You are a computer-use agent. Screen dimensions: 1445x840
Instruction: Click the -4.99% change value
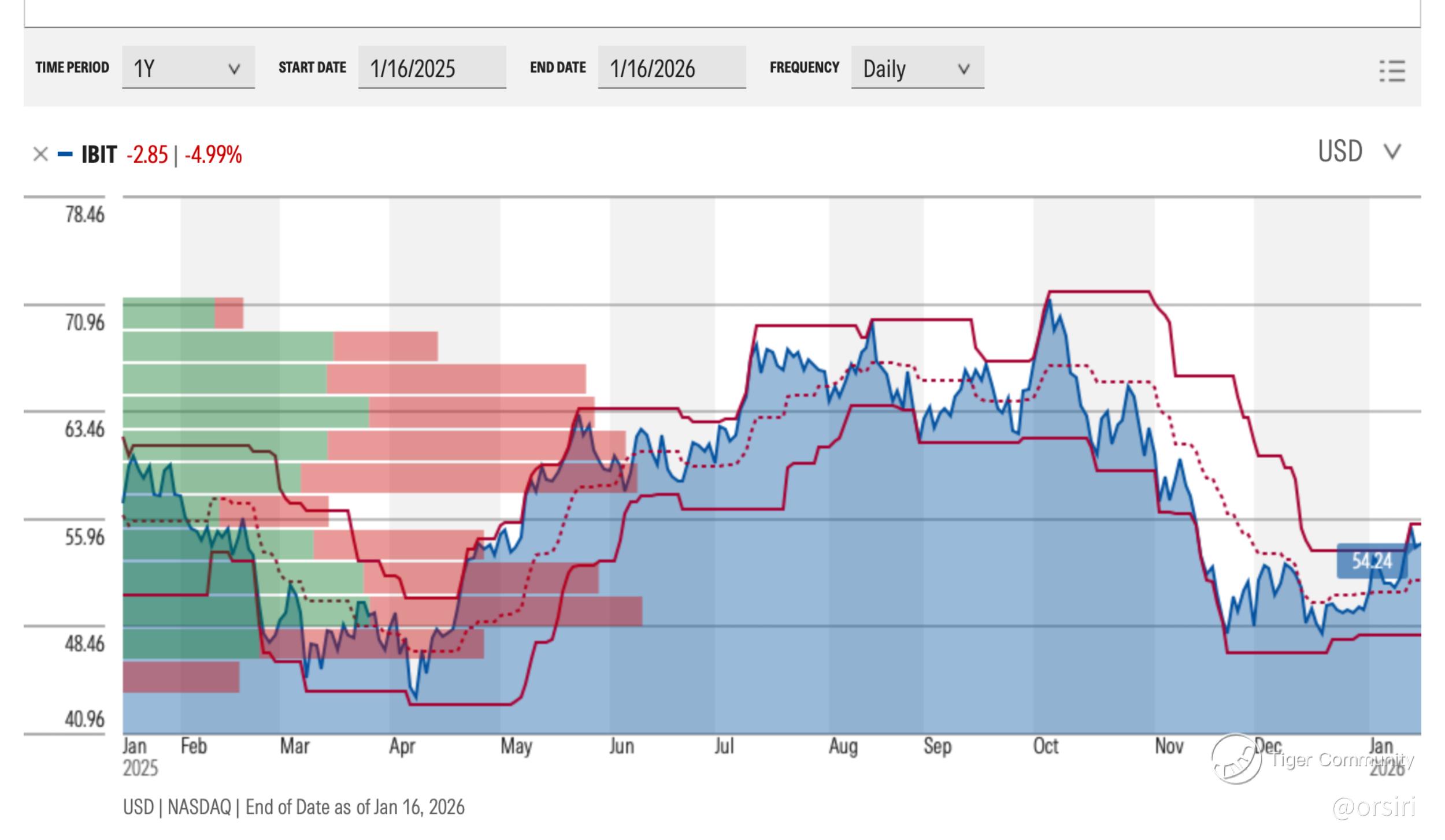[x=213, y=155]
